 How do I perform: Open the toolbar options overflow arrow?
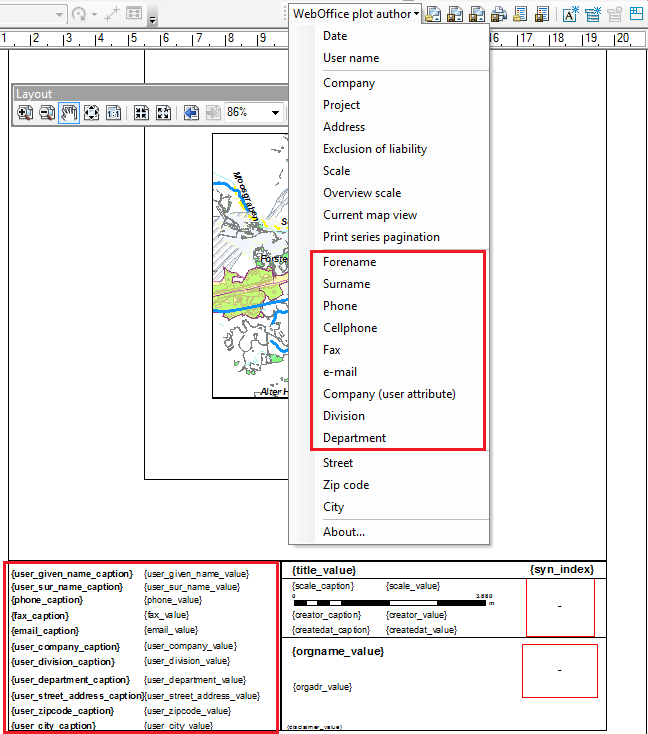coord(153,19)
